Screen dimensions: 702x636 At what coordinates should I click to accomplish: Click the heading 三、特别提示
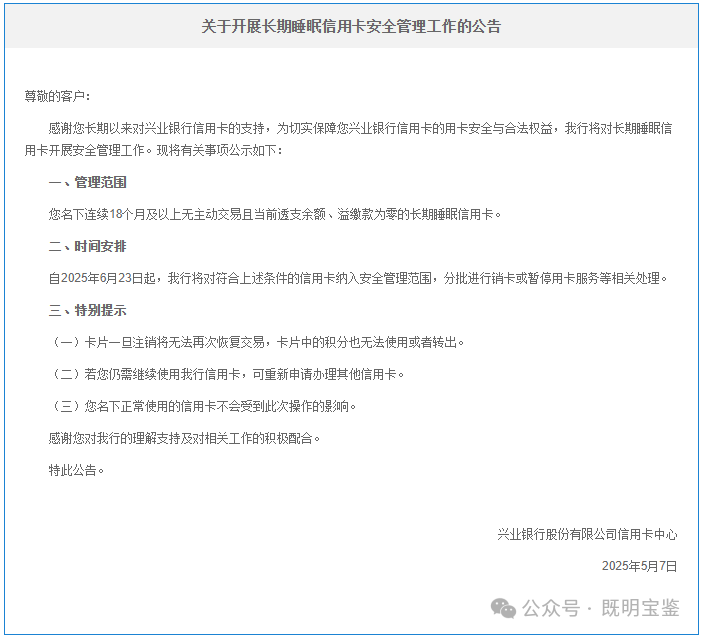coord(88,310)
